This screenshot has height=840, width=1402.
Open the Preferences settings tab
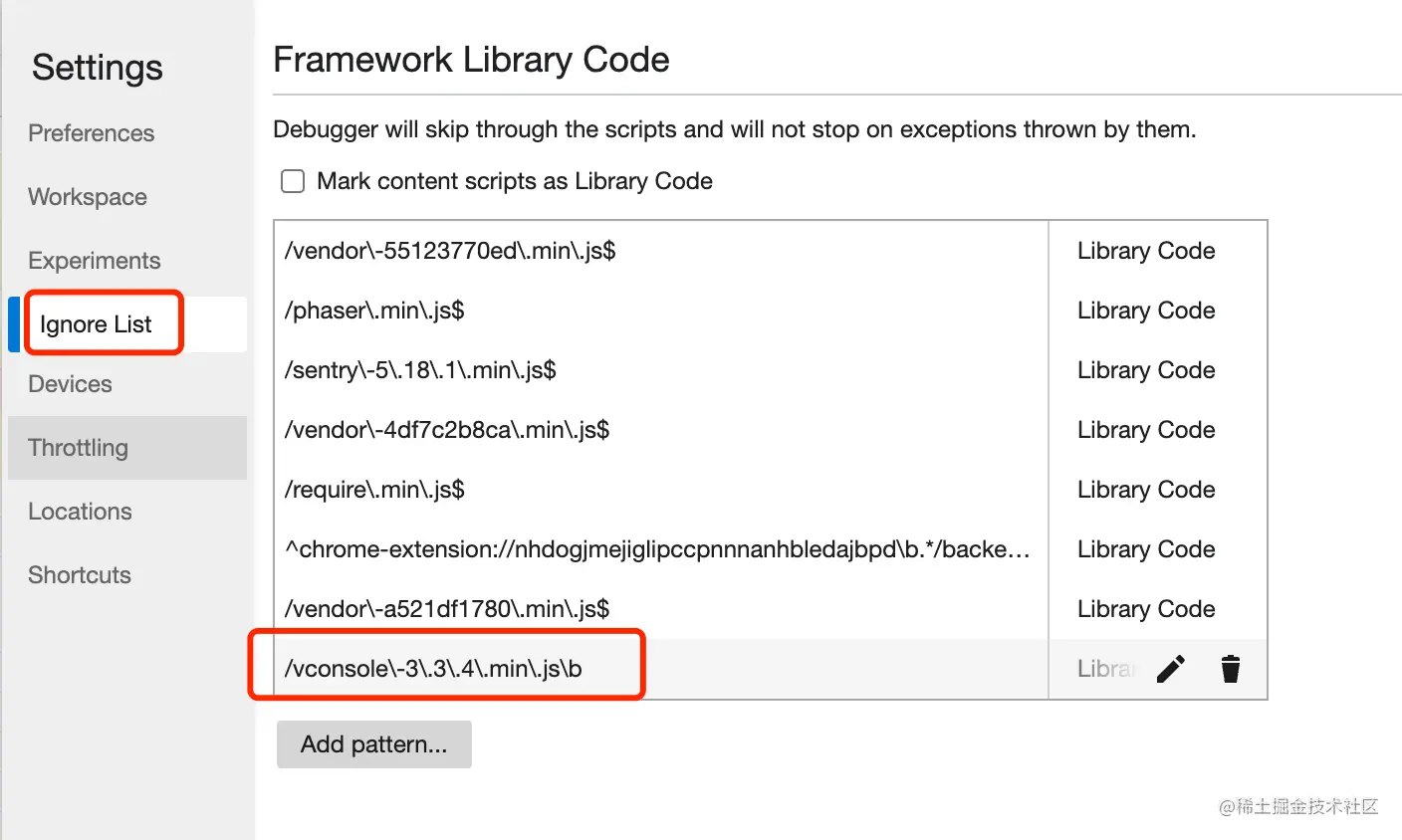tap(92, 133)
